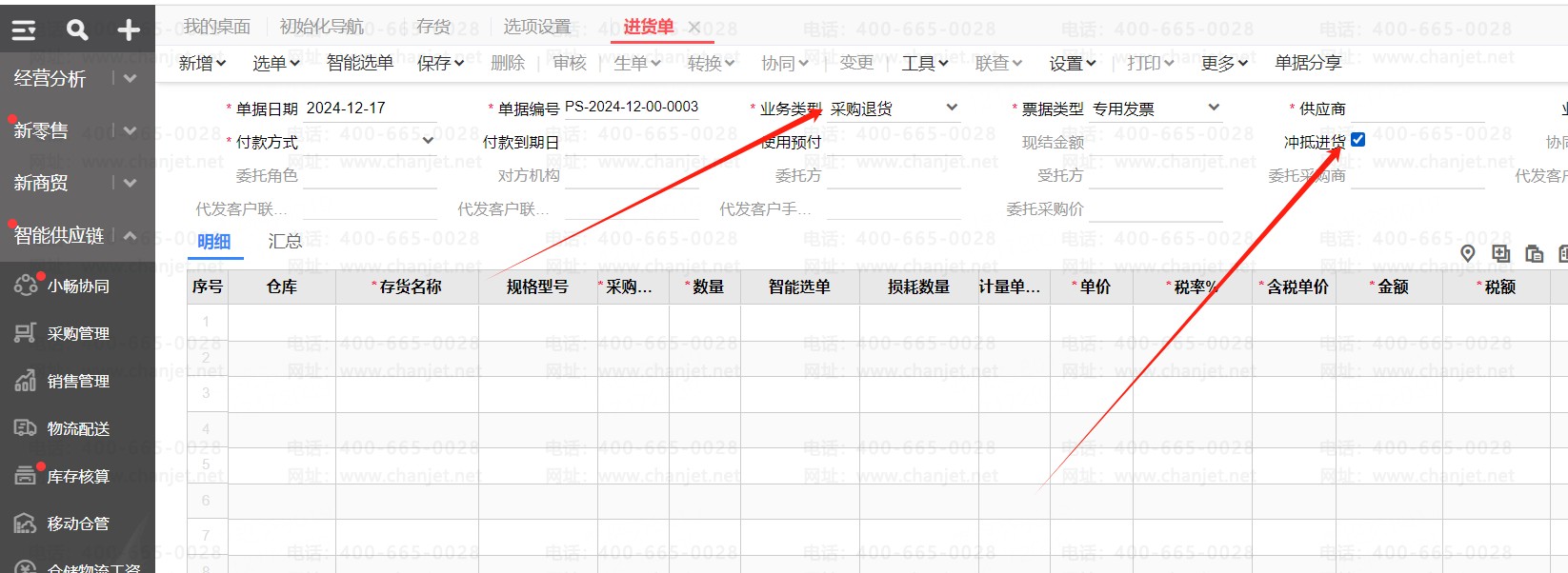Expand the 新商贸 sidebar section

(131, 183)
